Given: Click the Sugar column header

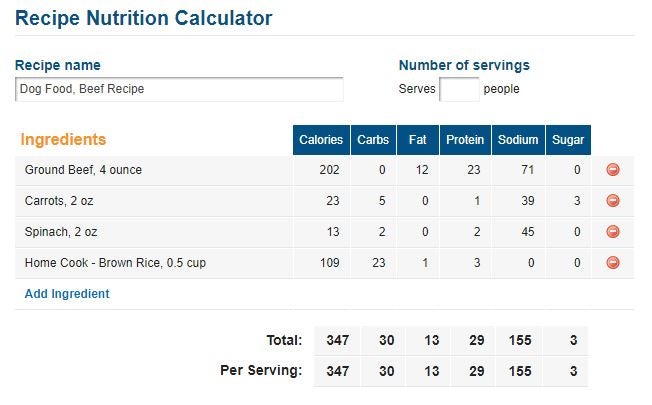Looking at the screenshot, I should (567, 140).
